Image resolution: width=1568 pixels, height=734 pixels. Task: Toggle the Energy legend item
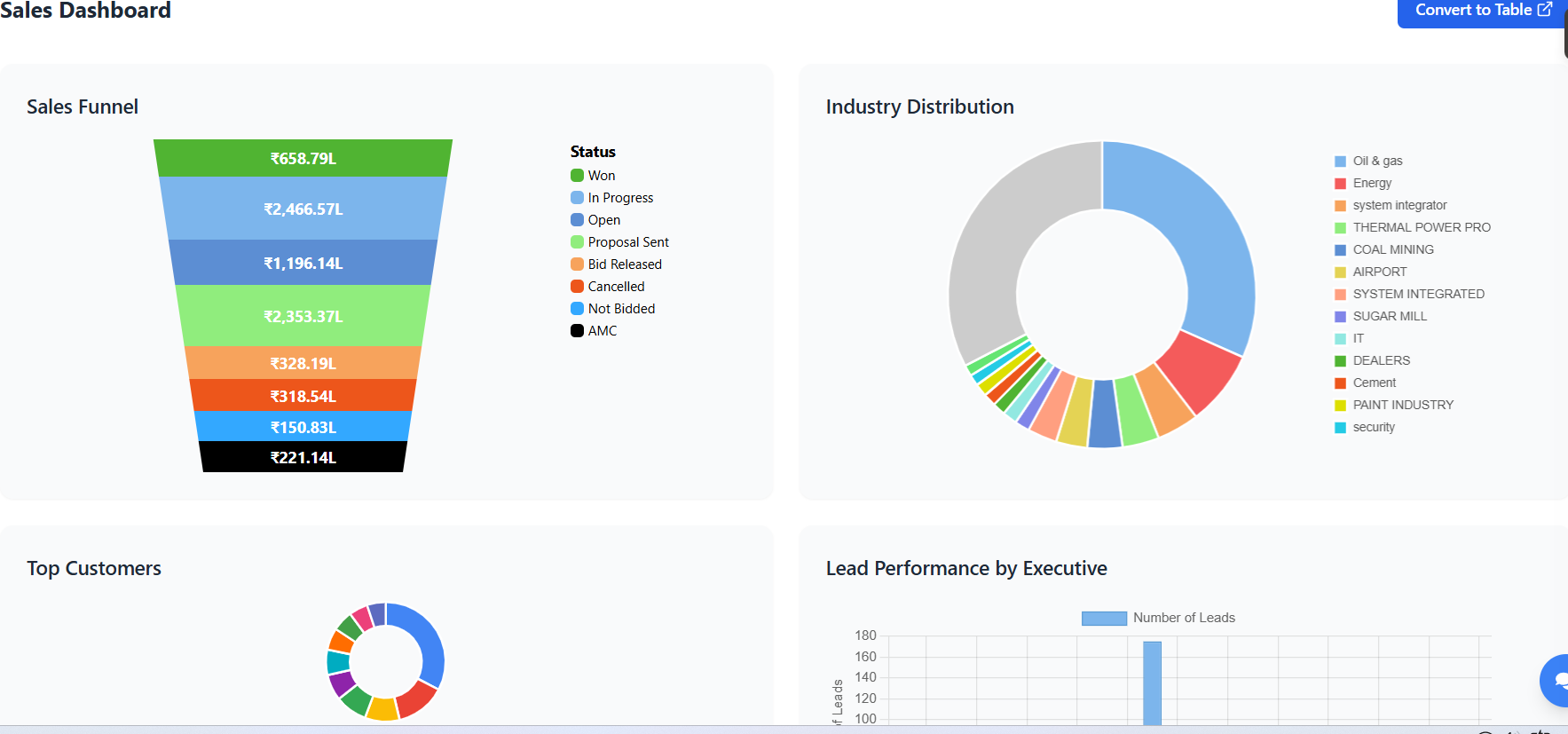coord(1363,183)
